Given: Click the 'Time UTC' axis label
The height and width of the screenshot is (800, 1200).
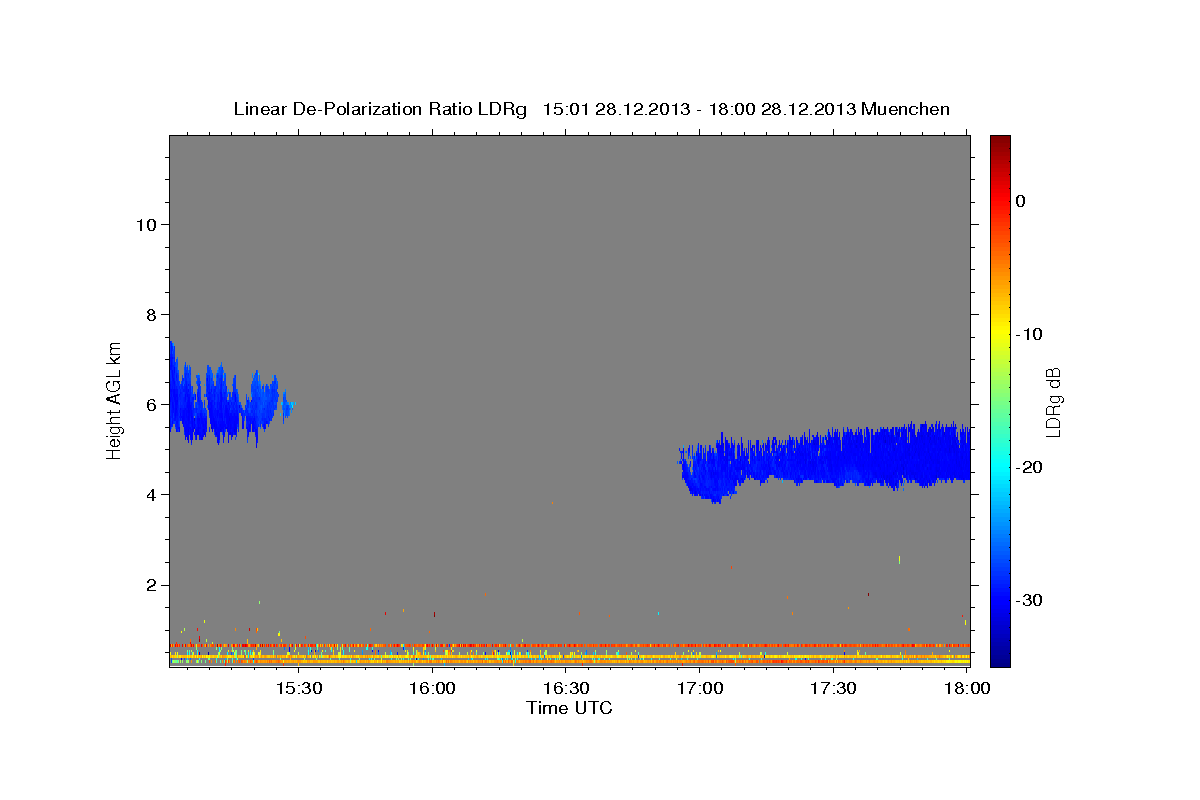Looking at the screenshot, I should click(569, 708).
